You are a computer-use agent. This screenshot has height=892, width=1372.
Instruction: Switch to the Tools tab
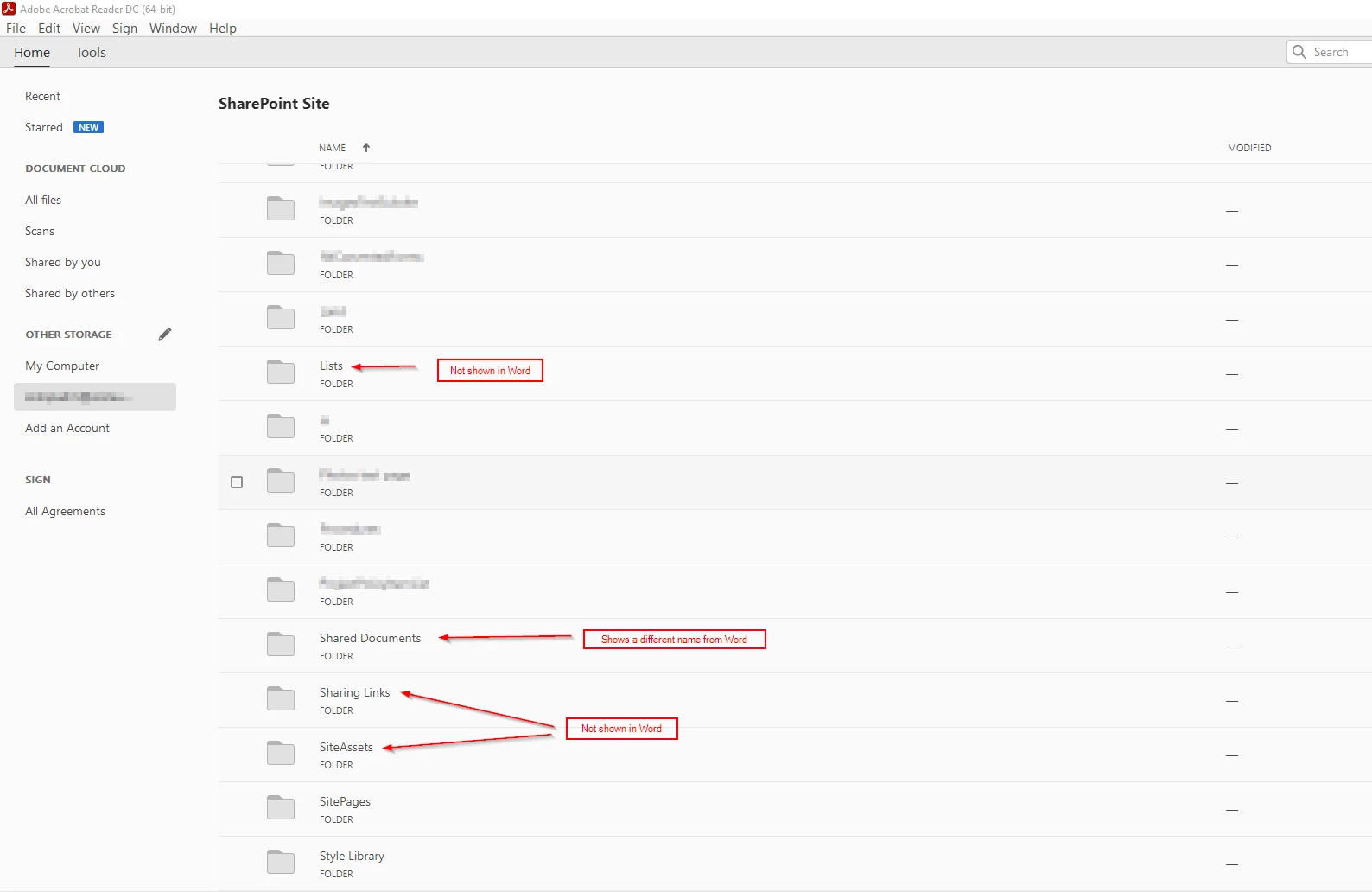click(91, 52)
